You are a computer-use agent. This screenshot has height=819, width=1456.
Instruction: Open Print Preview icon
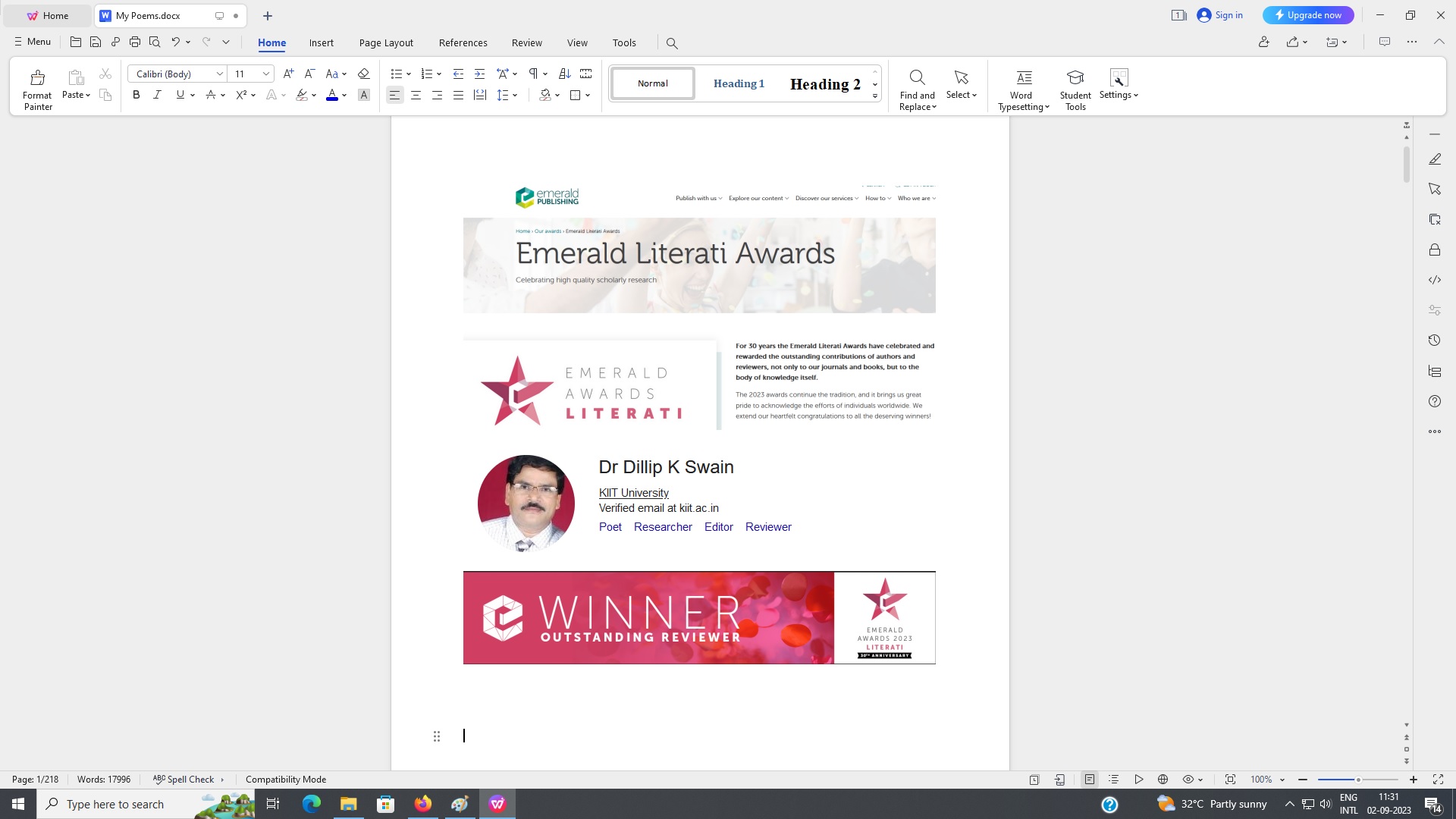coord(155,42)
